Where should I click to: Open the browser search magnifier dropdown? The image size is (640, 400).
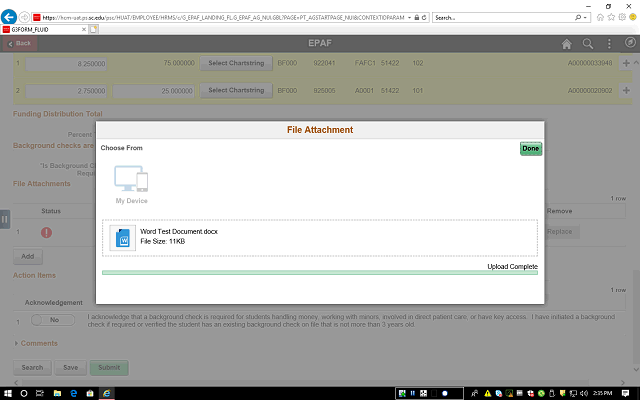[581, 18]
